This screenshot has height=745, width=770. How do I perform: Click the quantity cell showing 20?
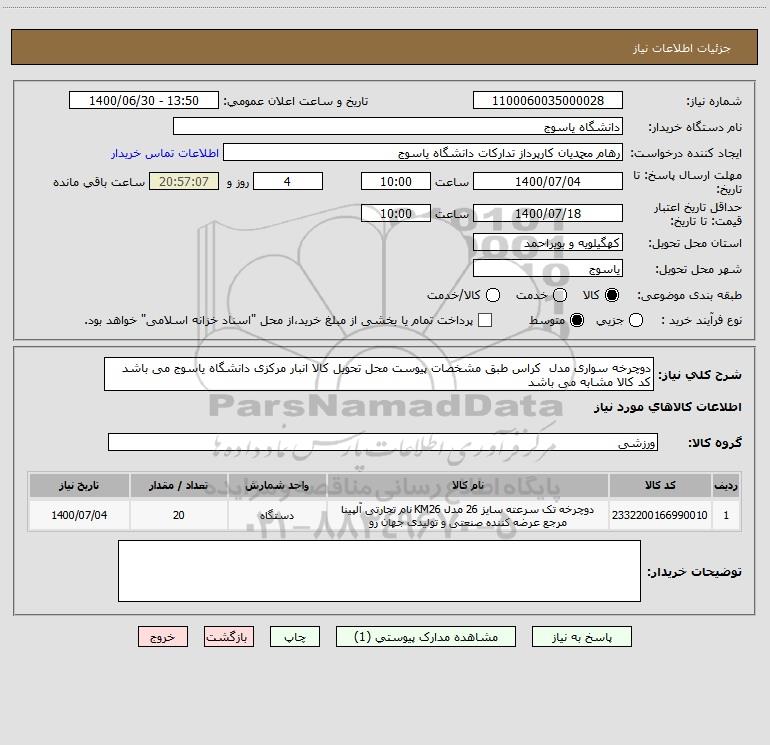pos(178,515)
